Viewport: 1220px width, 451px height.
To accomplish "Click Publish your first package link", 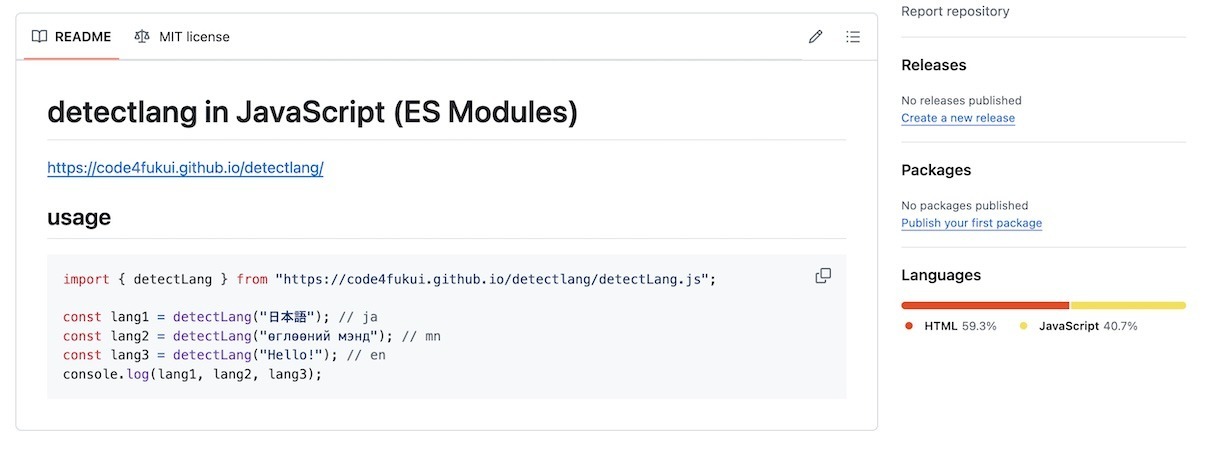I will (x=971, y=223).
